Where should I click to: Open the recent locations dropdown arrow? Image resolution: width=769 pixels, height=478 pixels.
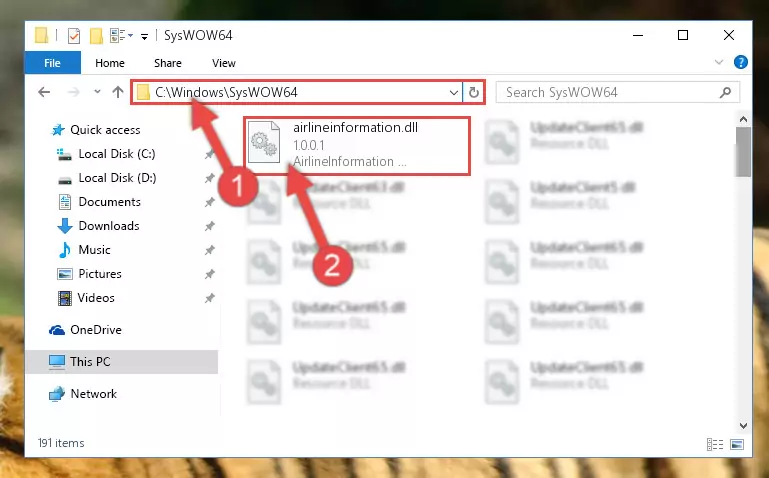97,92
